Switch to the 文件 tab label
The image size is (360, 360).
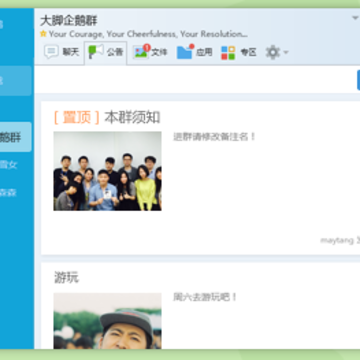click(159, 52)
